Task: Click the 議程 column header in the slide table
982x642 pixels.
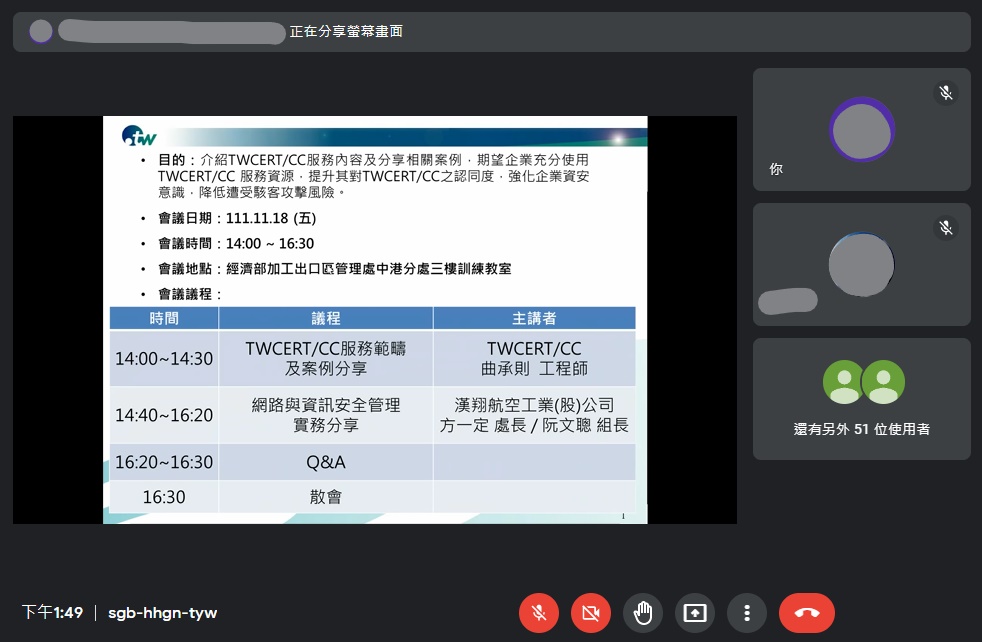Action: 326,318
